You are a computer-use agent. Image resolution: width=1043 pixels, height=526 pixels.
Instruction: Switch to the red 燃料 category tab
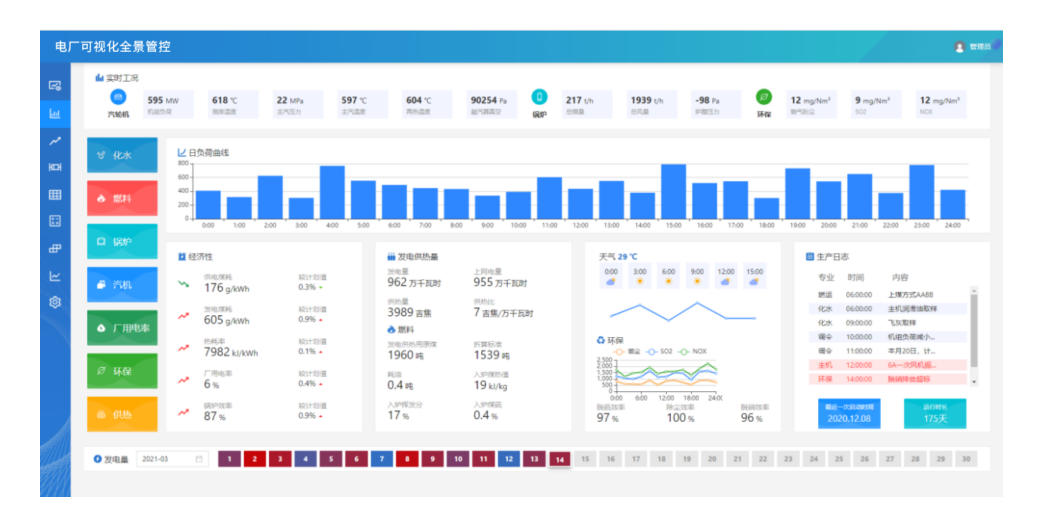point(122,198)
